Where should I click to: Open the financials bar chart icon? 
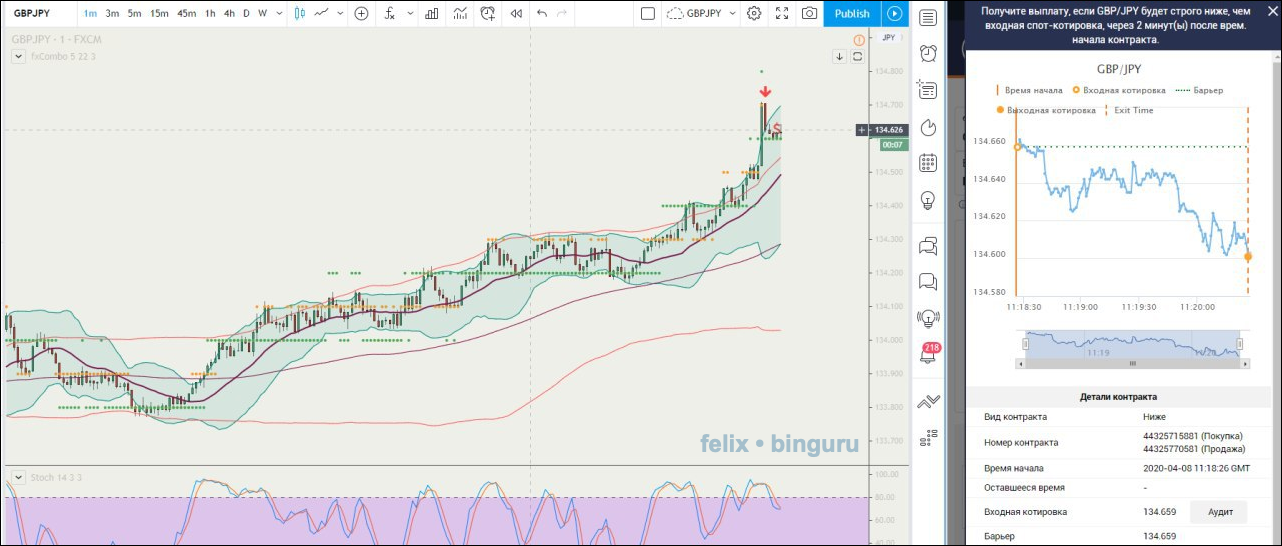click(430, 14)
